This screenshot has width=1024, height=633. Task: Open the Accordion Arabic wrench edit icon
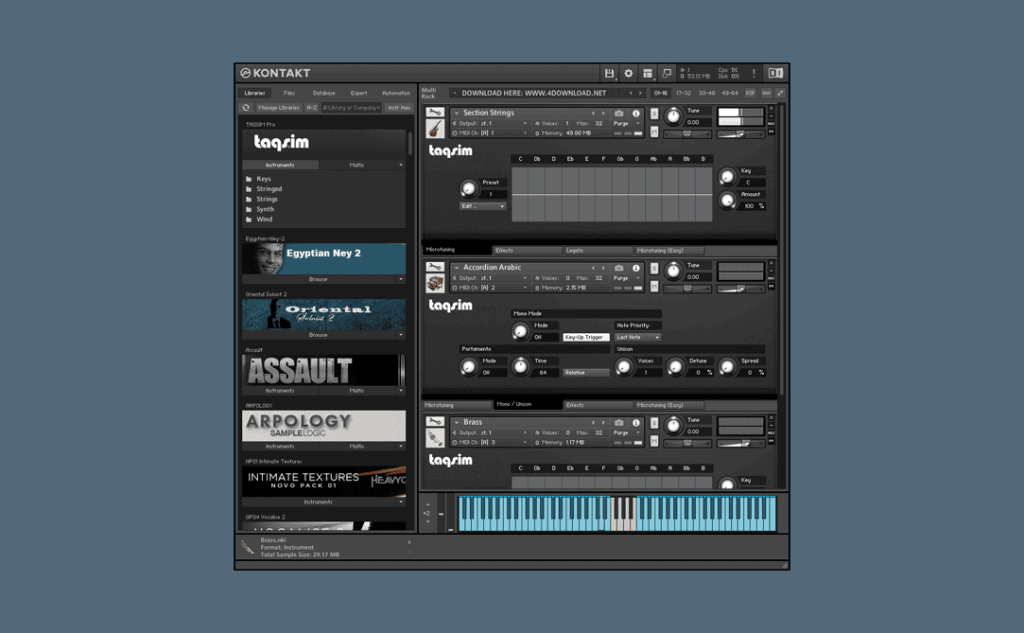435,267
